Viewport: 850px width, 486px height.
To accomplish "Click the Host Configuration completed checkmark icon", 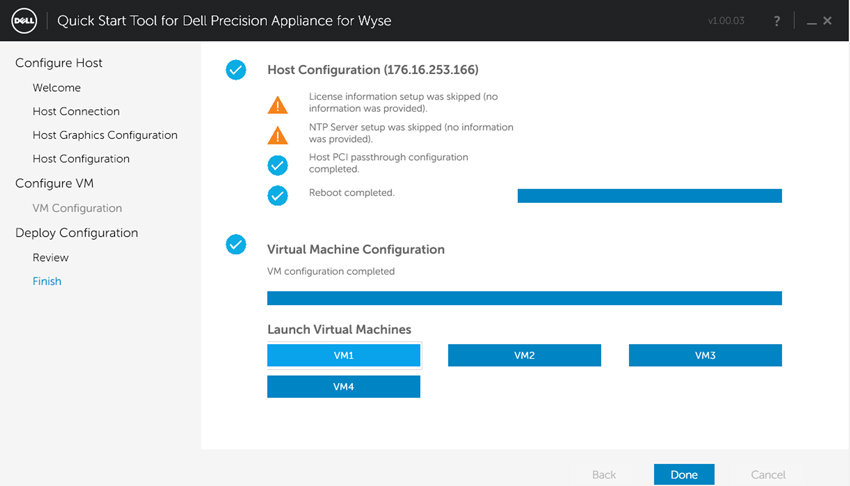I will click(x=236, y=70).
